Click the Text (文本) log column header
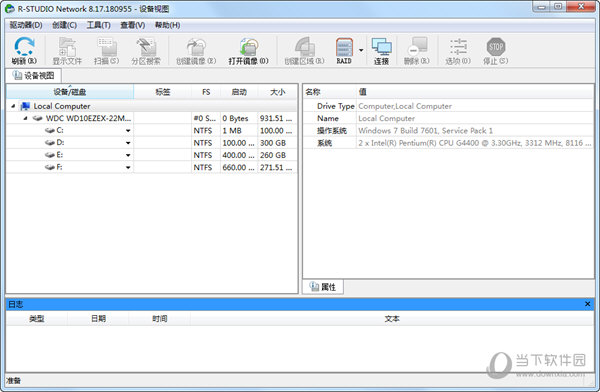The height and width of the screenshot is (392, 600). [392, 318]
